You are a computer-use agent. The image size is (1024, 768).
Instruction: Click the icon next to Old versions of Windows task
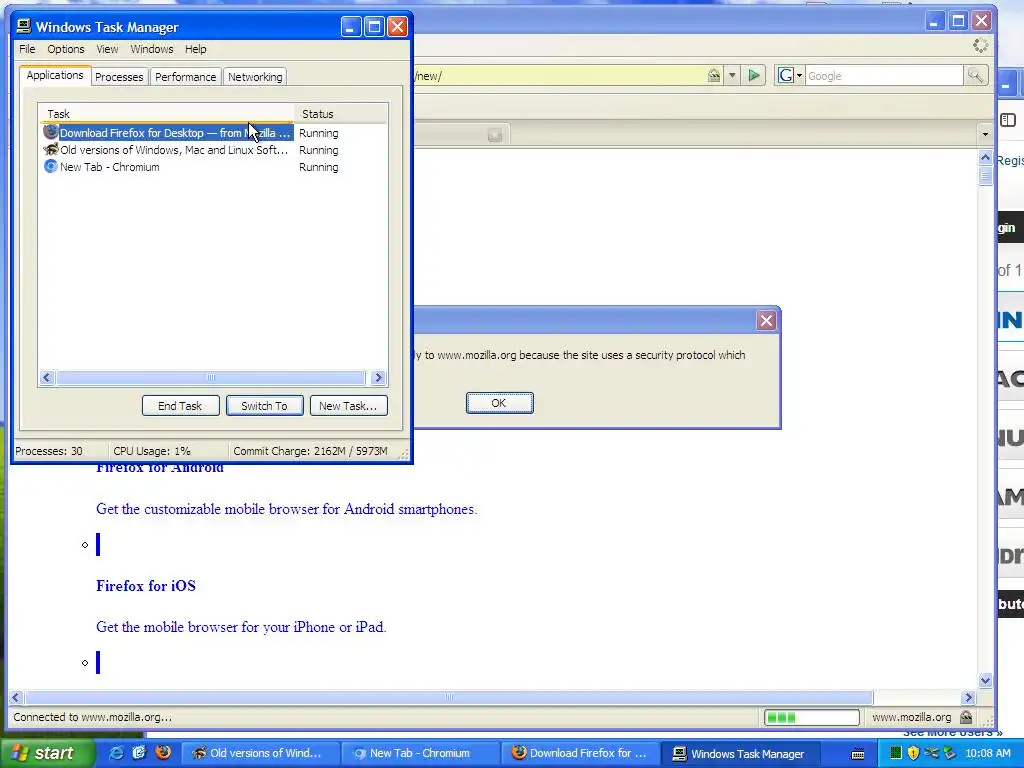click(x=50, y=150)
